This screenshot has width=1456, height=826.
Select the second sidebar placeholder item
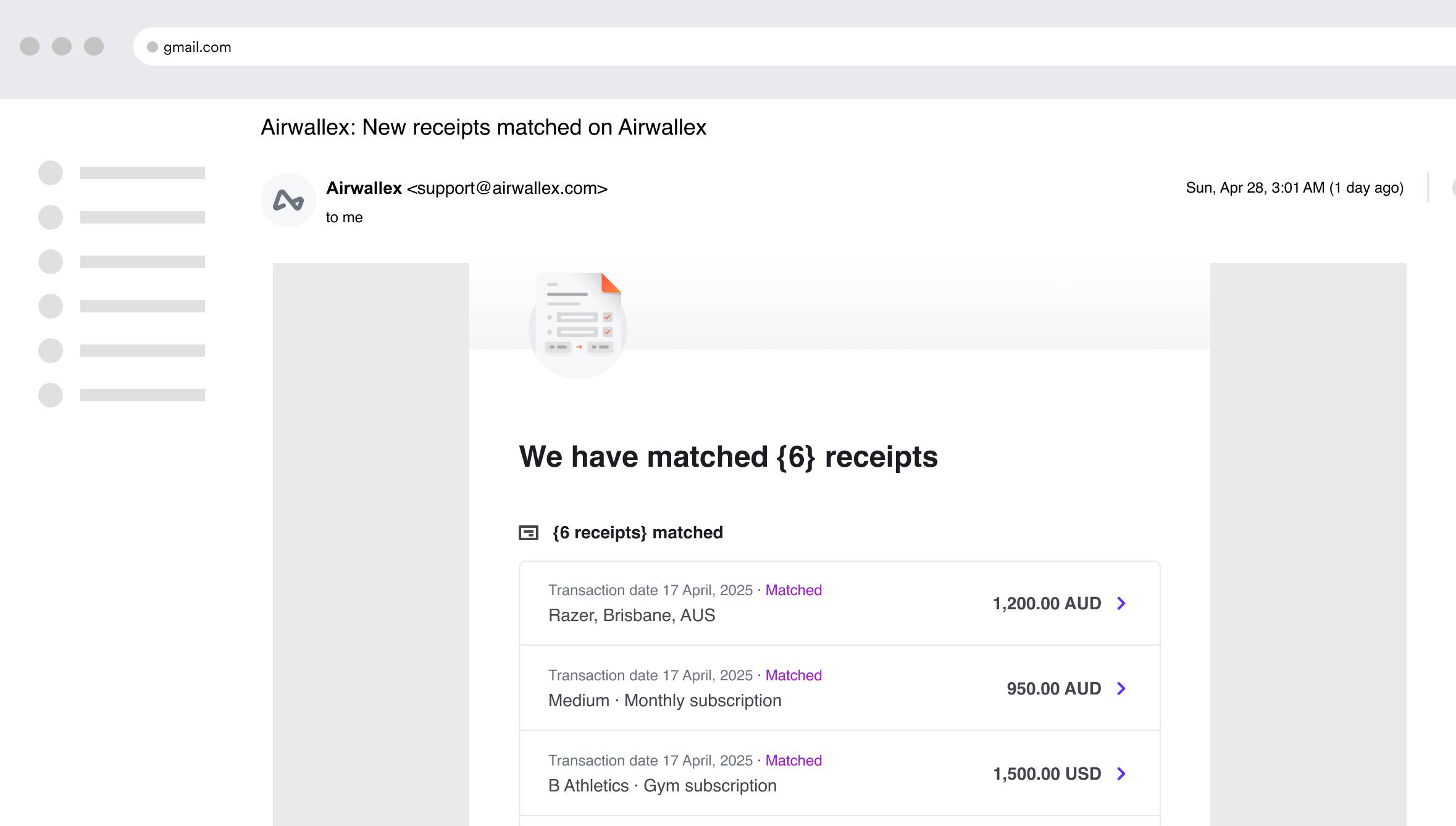[x=142, y=217]
